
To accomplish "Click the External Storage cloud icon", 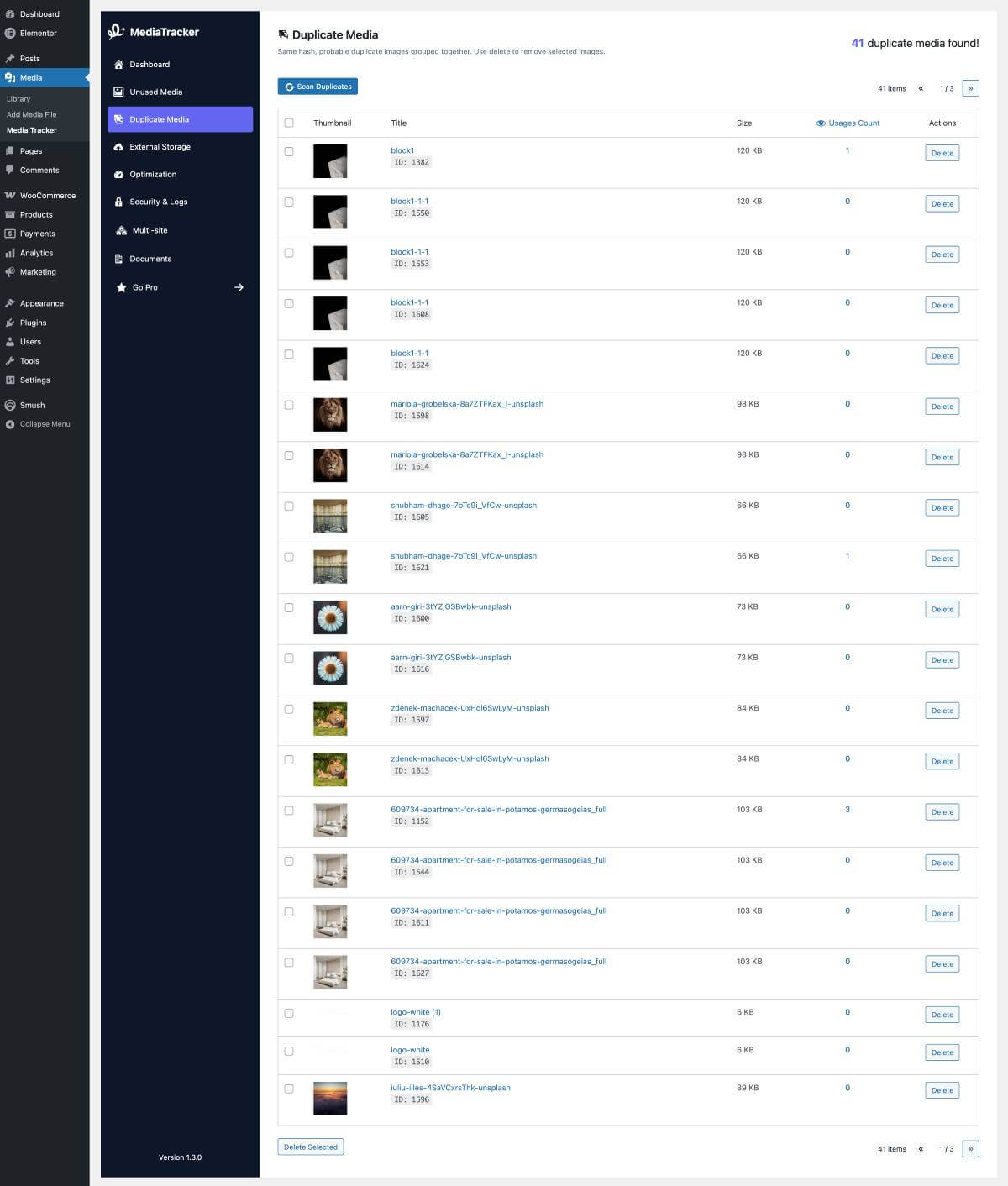I will [x=118, y=147].
